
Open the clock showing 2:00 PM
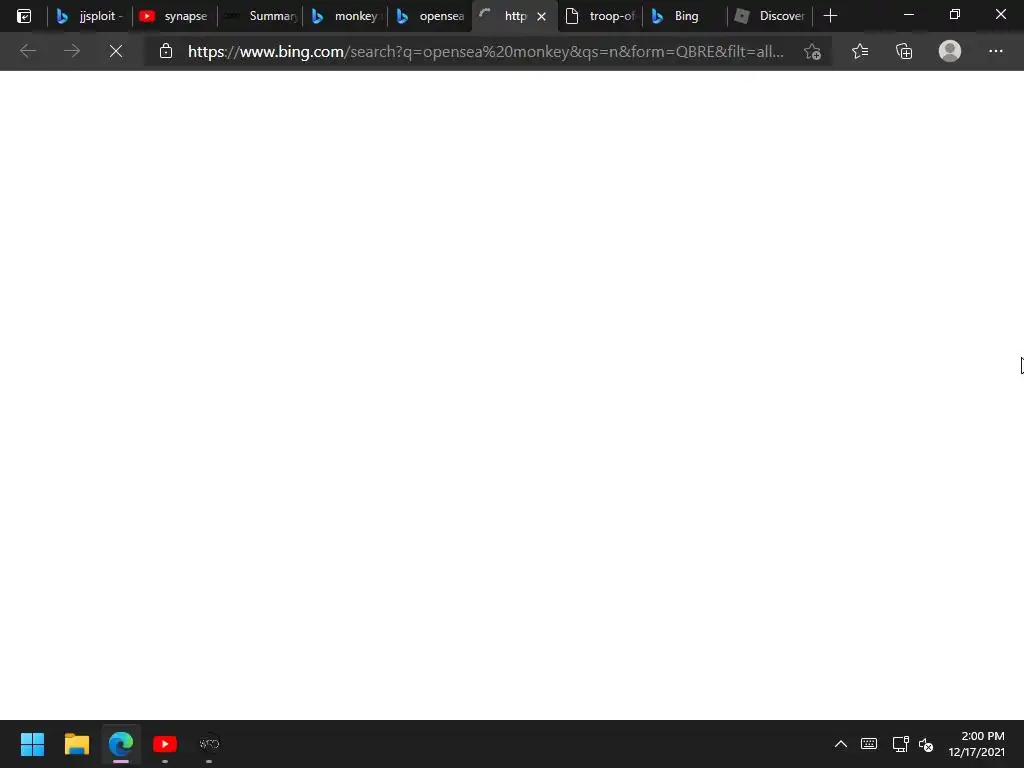pos(976,744)
